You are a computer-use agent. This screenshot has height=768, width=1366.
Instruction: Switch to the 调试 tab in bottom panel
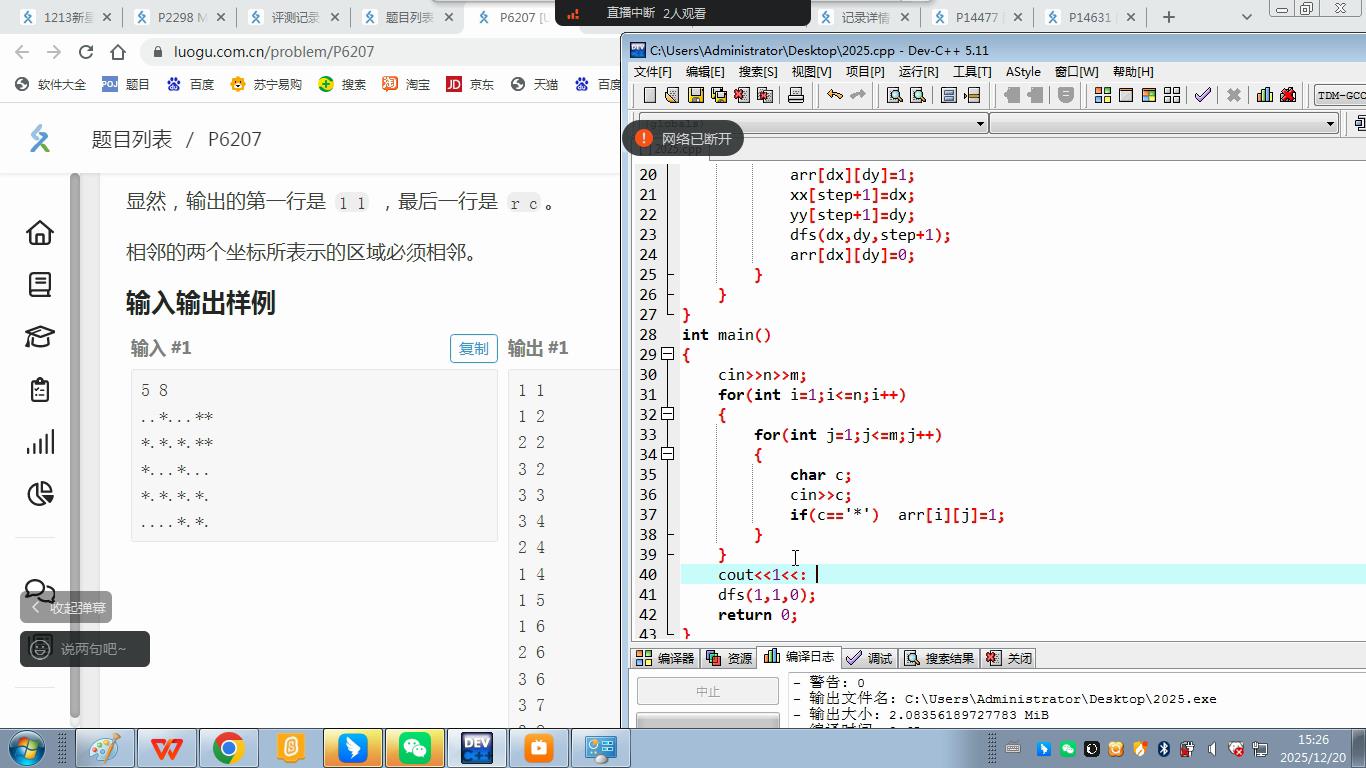[869, 658]
